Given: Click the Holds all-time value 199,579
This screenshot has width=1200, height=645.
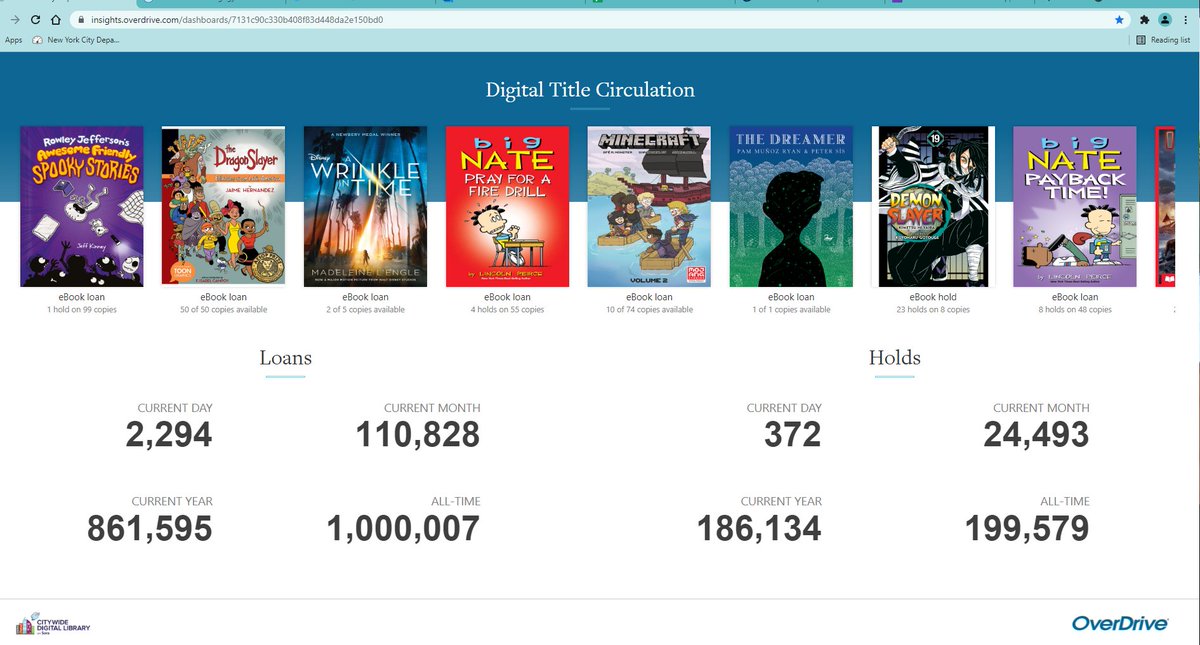Looking at the screenshot, I should (1027, 528).
